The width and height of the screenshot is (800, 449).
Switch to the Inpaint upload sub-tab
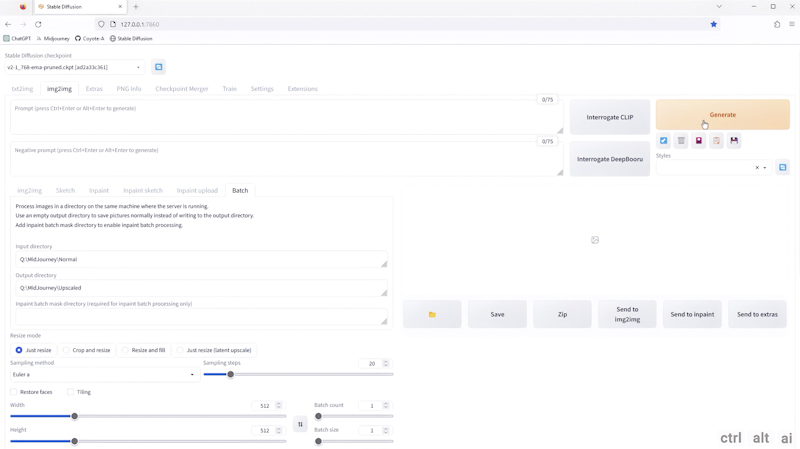tap(197, 190)
